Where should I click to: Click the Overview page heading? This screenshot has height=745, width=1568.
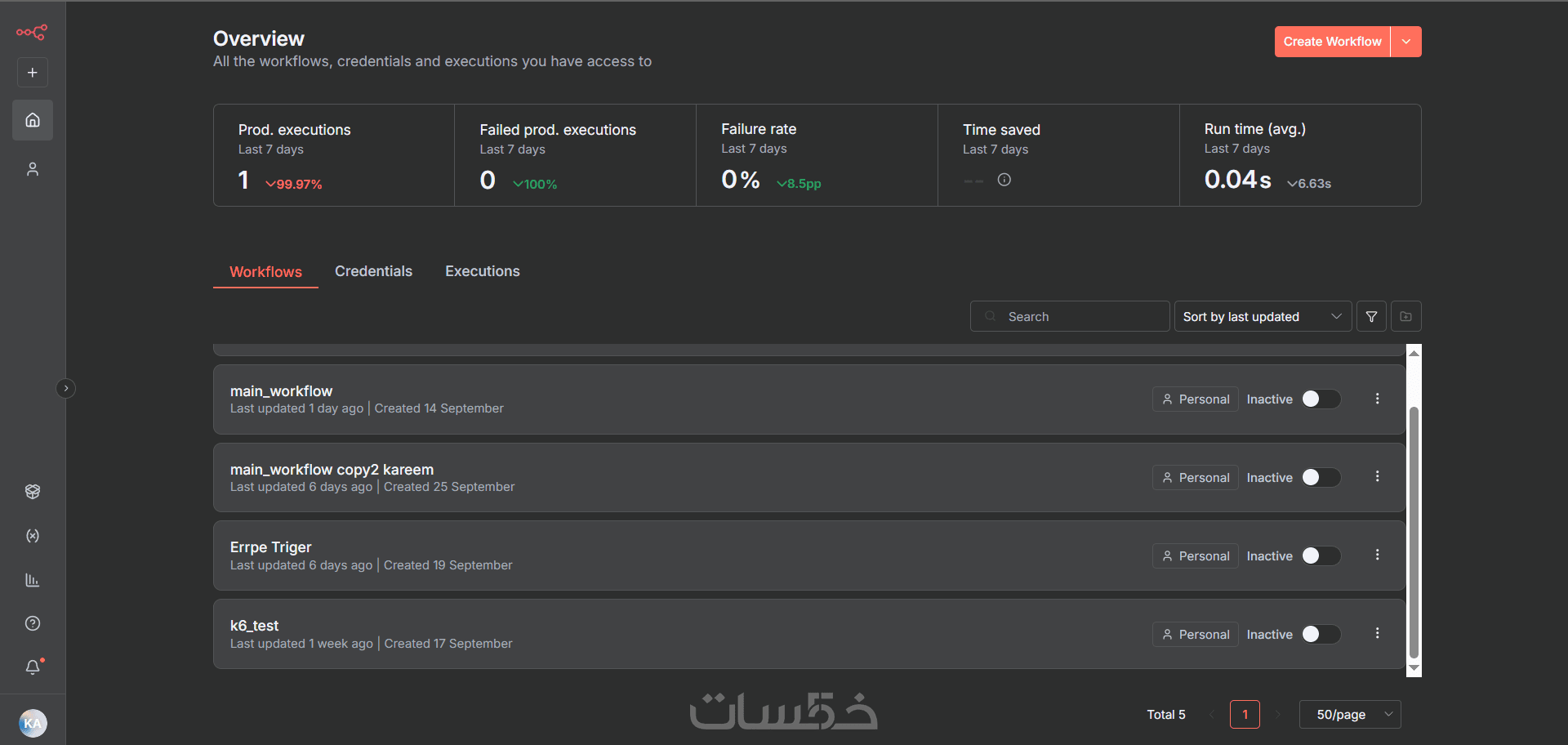click(259, 38)
